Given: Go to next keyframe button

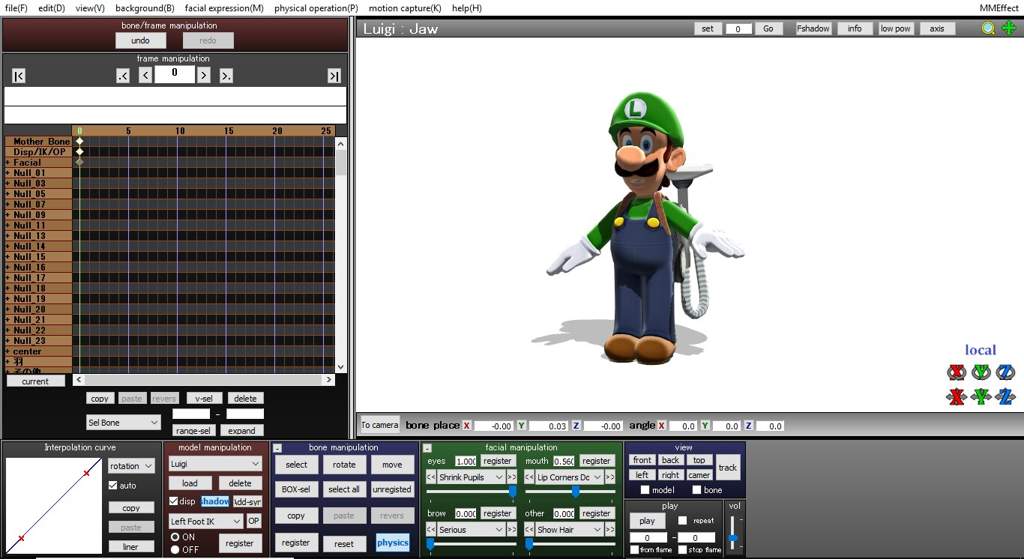Looking at the screenshot, I should 226,76.
